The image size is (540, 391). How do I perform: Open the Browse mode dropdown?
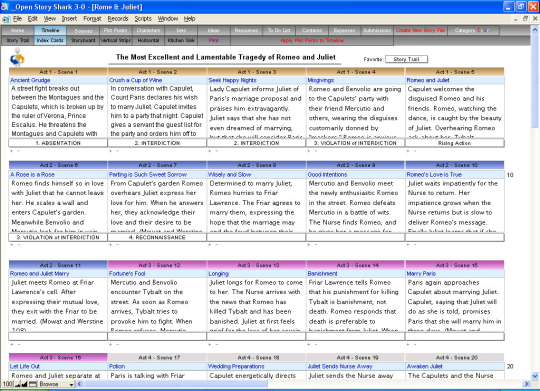[56, 384]
